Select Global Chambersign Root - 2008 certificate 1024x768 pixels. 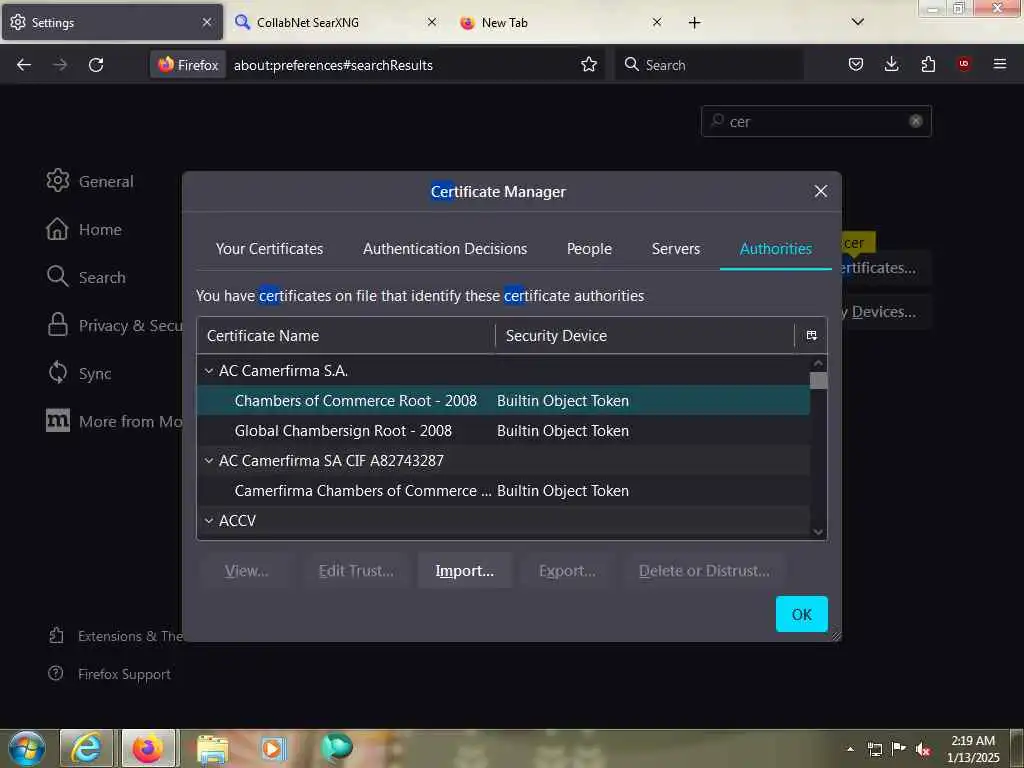(503, 430)
